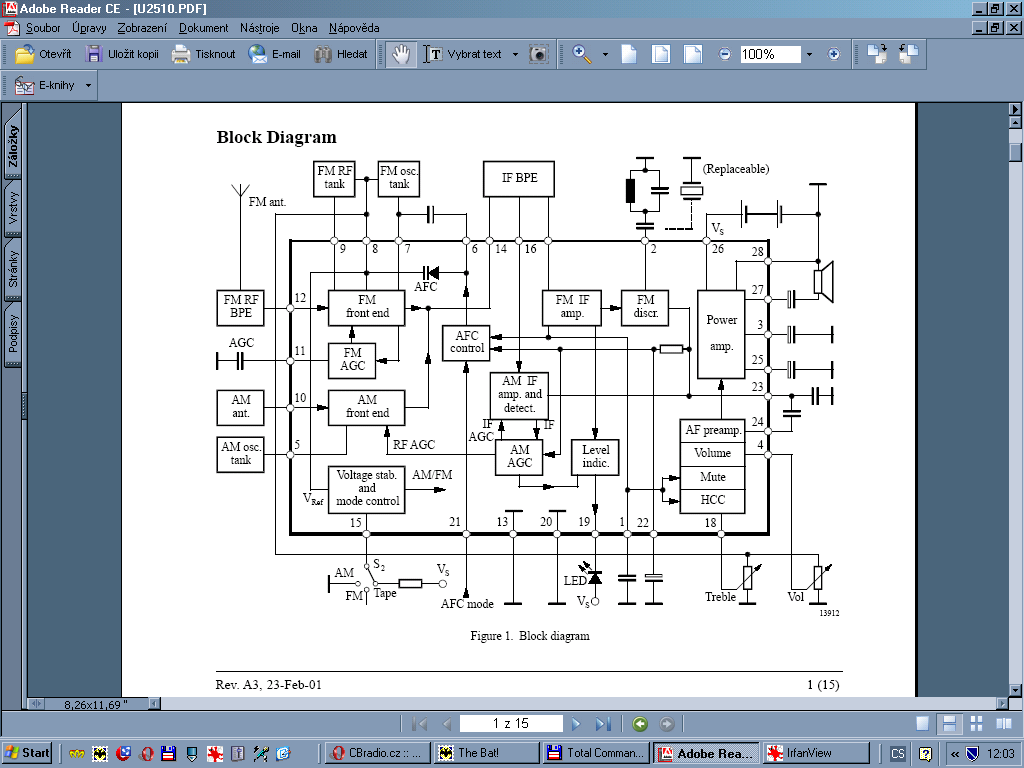1024x768 pixels.
Task: Click the next view button
Action: click(x=666, y=724)
